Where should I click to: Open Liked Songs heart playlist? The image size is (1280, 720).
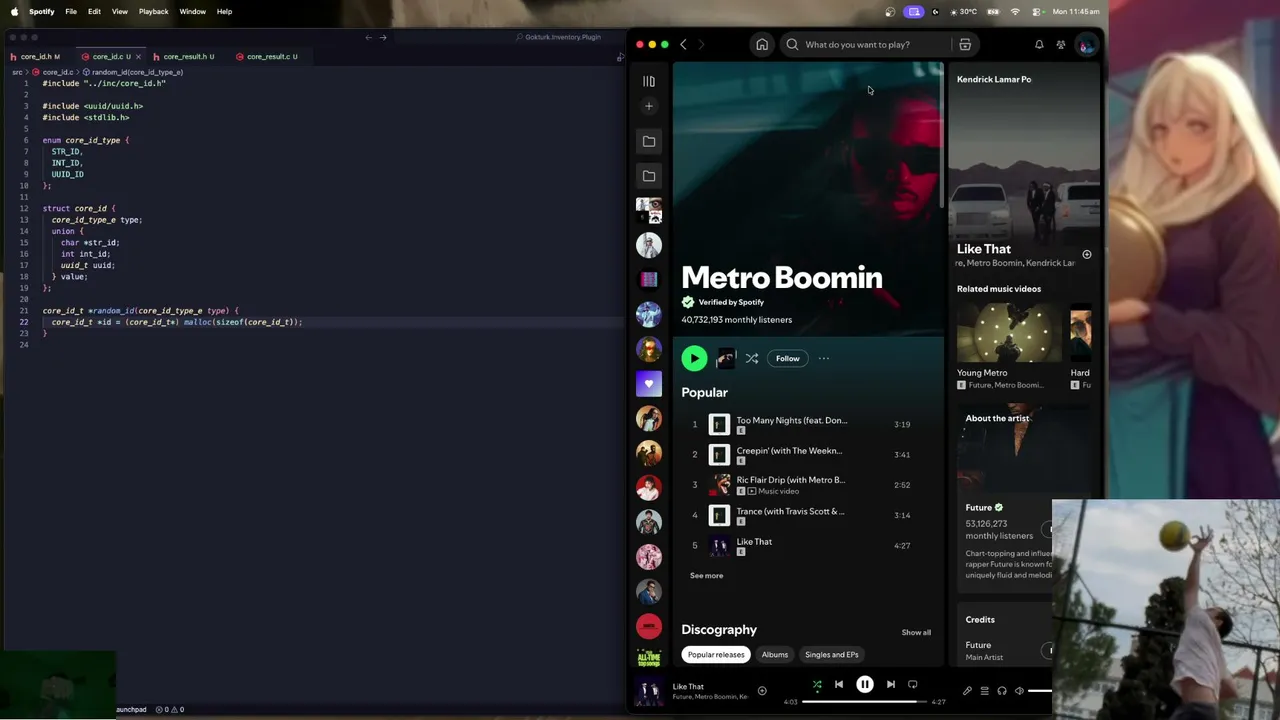click(x=649, y=383)
